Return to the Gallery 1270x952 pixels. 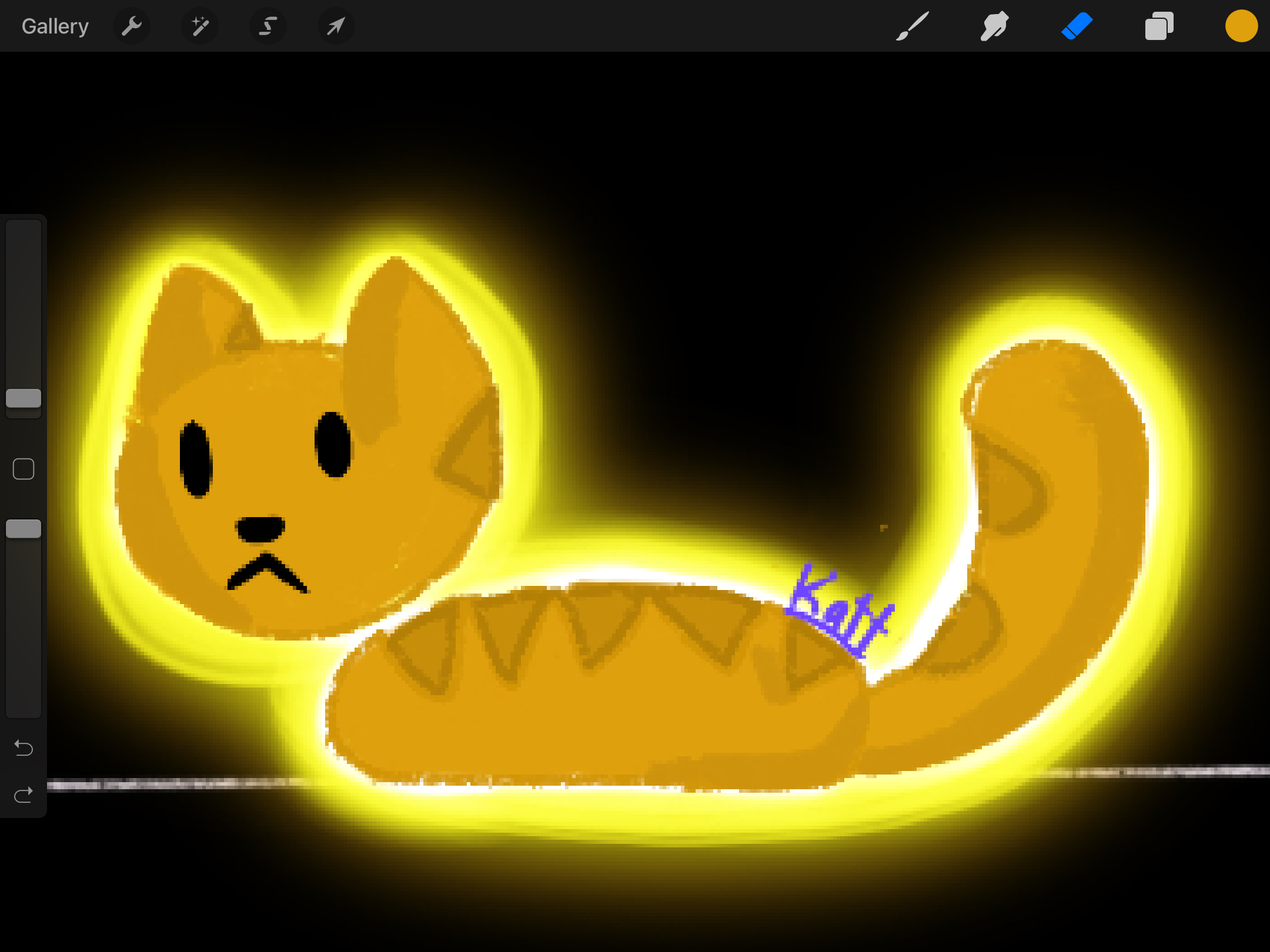coord(55,26)
